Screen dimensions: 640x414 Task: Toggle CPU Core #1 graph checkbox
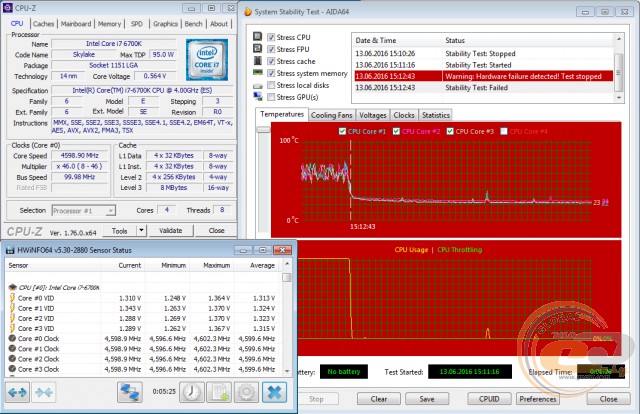coord(342,131)
